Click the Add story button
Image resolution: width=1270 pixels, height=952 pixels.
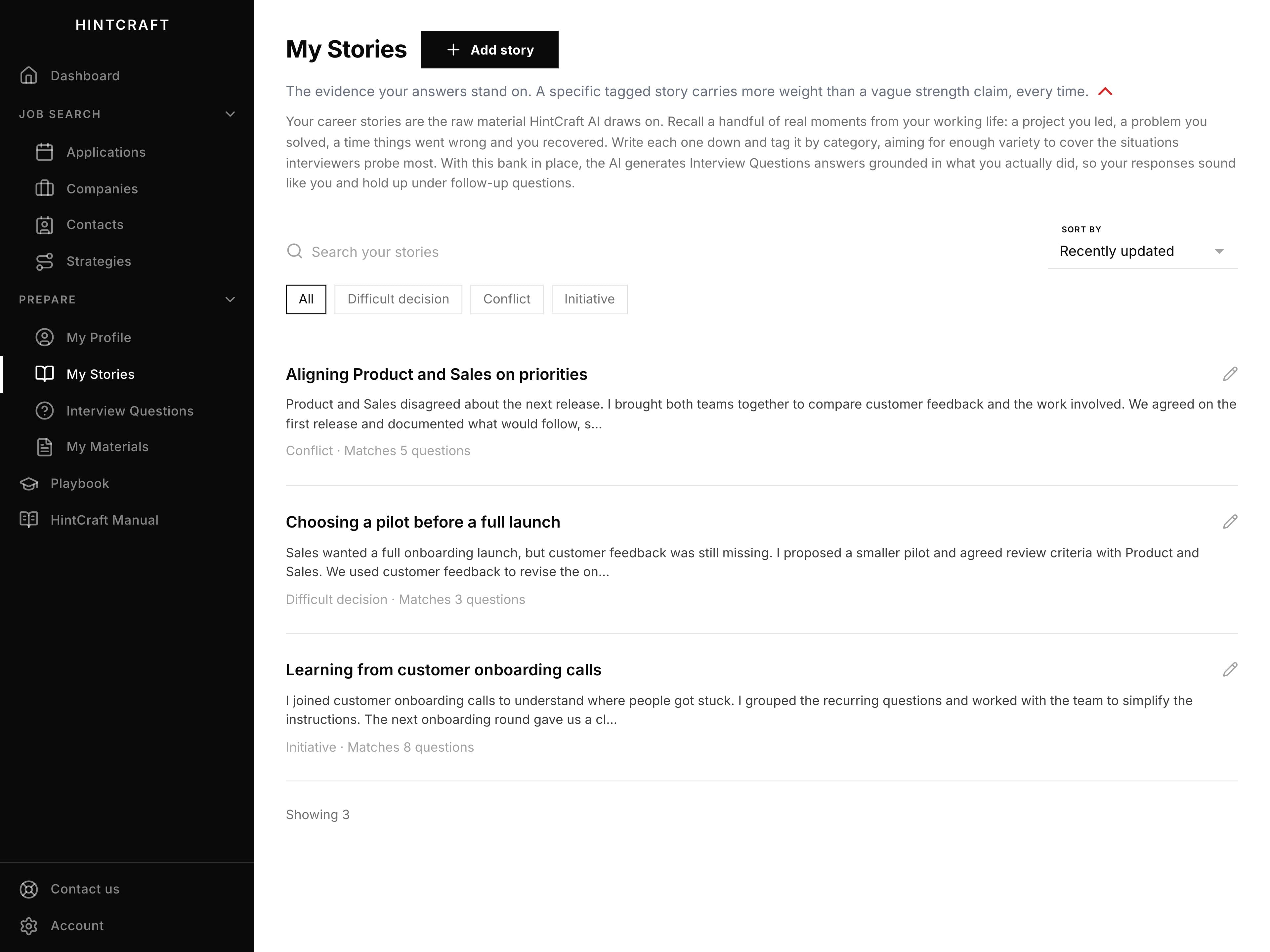pos(489,50)
